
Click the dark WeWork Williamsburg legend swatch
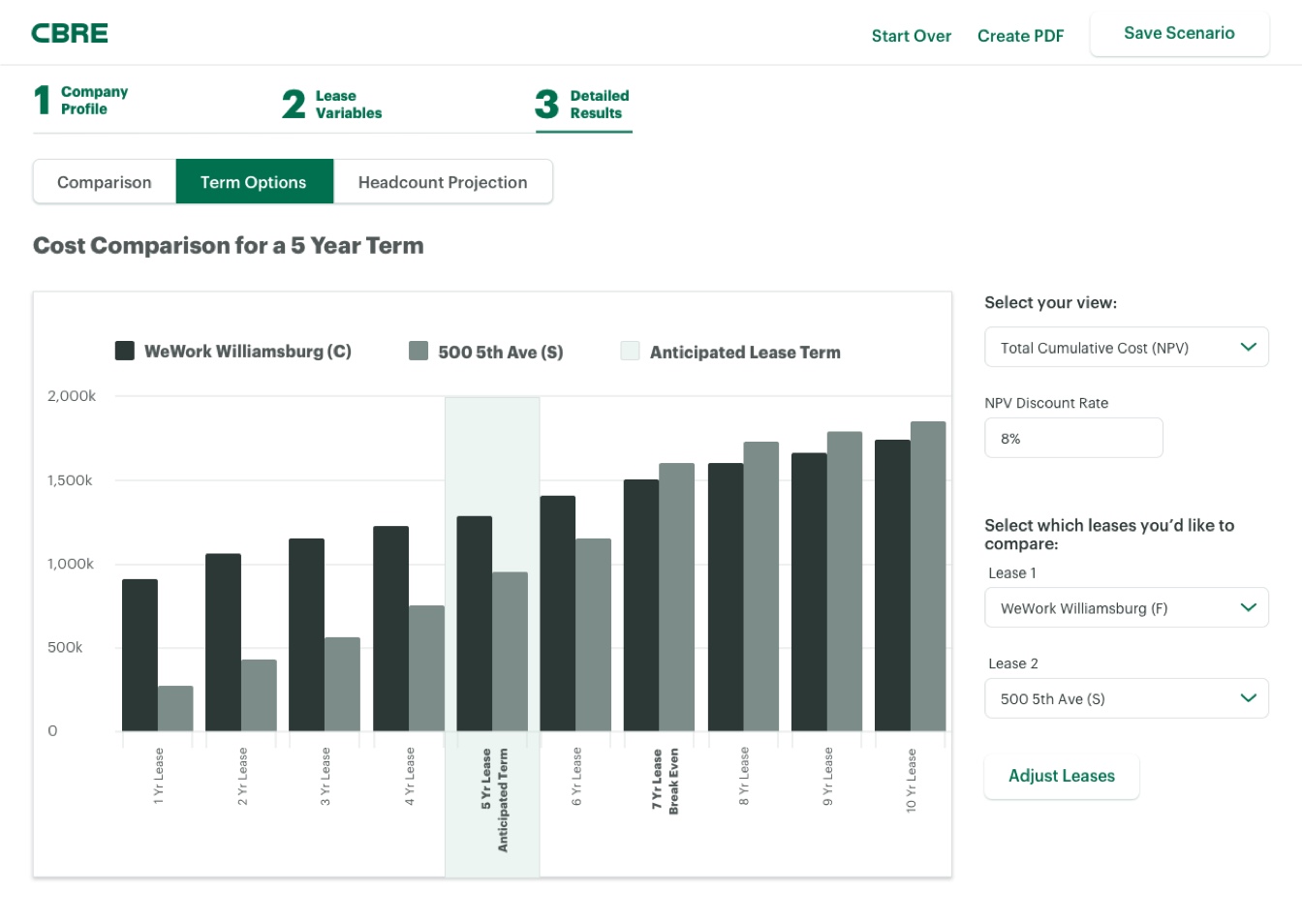pyautogui.click(x=124, y=351)
